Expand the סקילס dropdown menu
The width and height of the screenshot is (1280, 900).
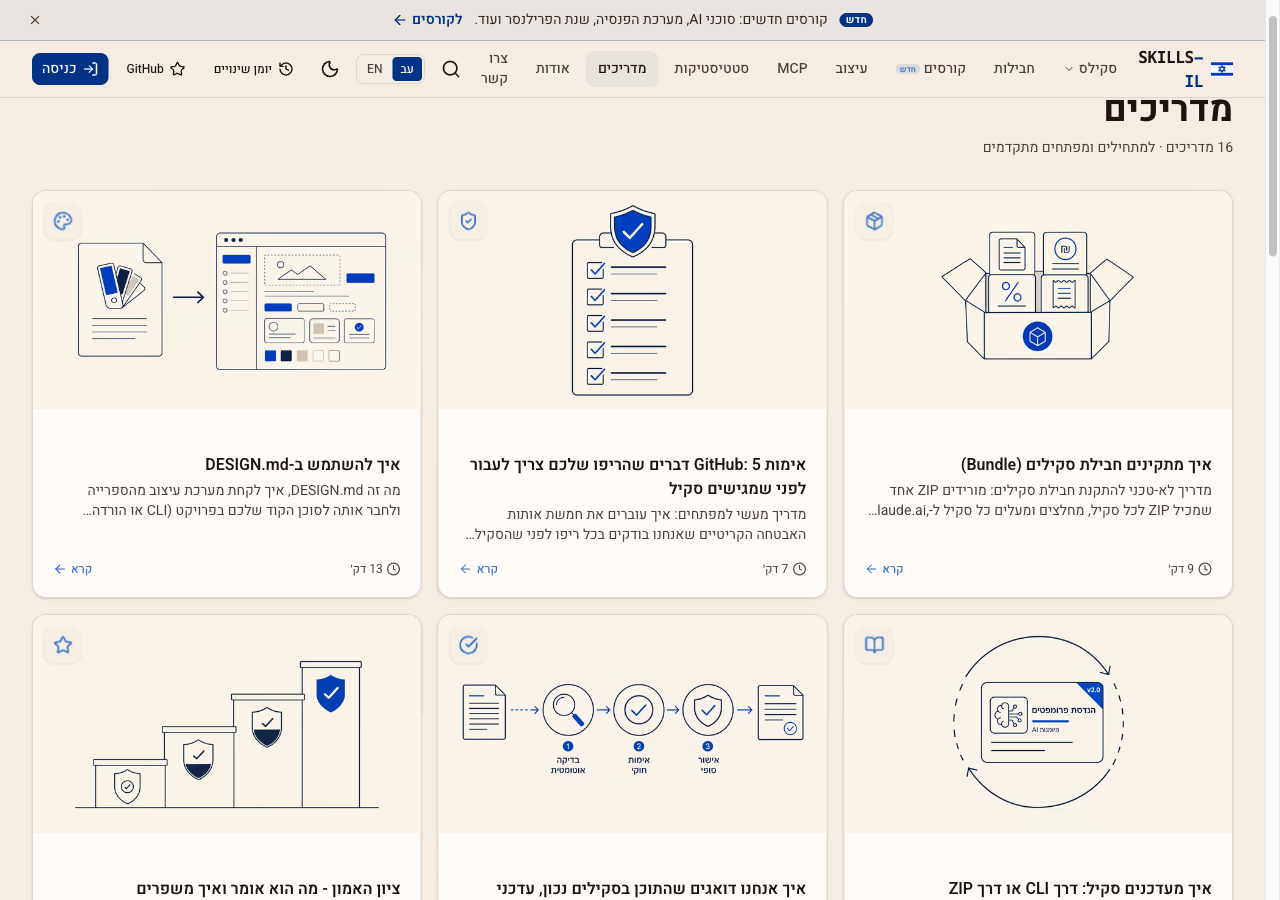click(1089, 69)
